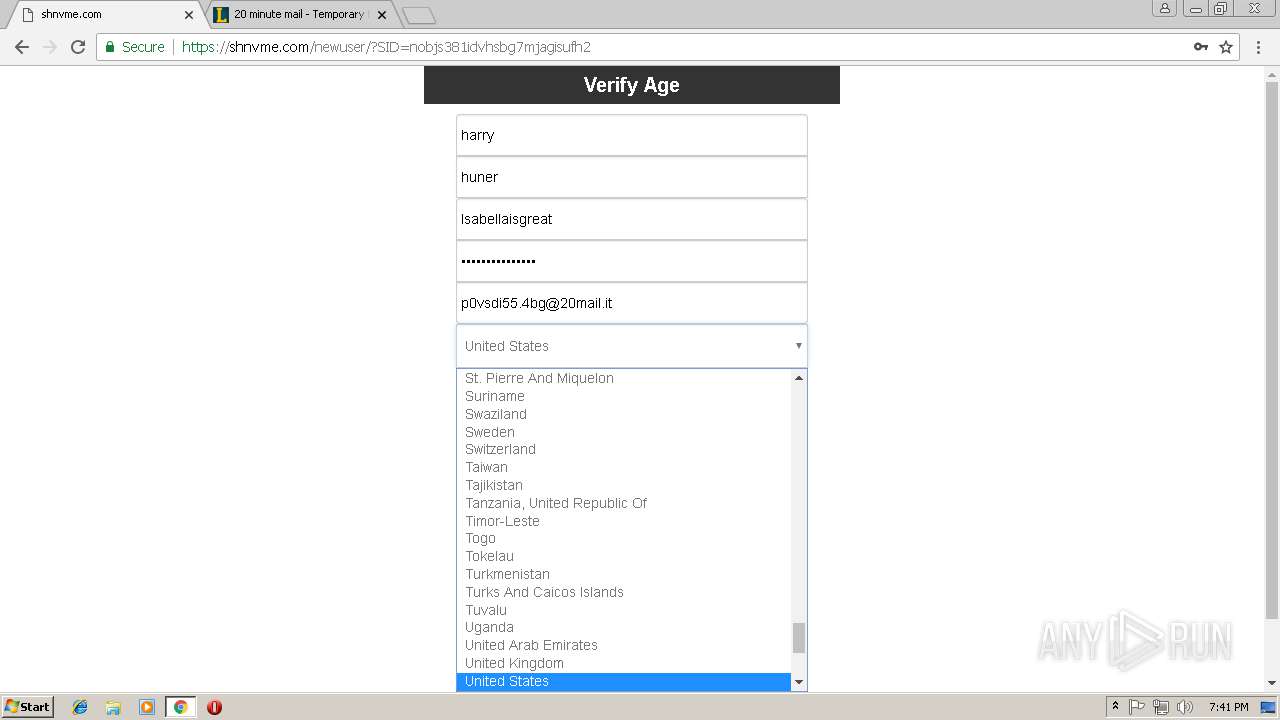Open the Chrome user profile button
1280x720 pixels.
pos(1165,8)
